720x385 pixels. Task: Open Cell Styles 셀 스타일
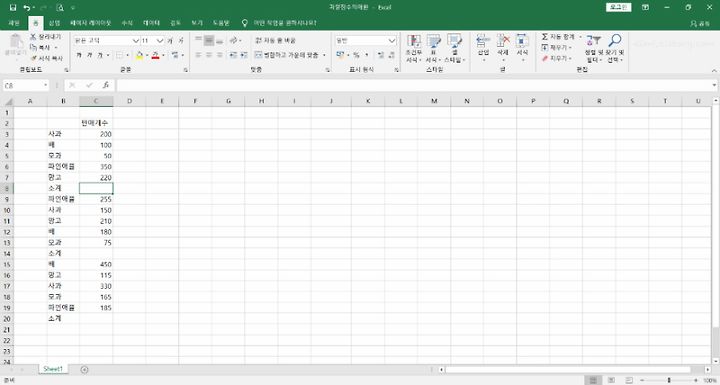(x=455, y=48)
